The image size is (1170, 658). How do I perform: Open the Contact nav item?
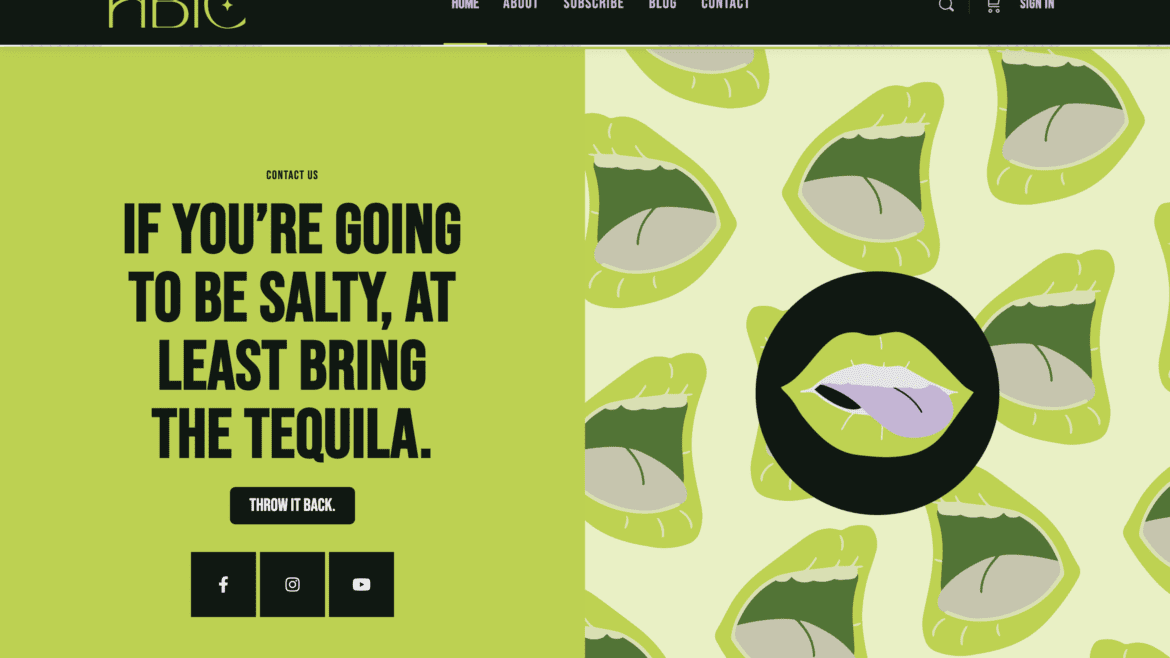(725, 5)
